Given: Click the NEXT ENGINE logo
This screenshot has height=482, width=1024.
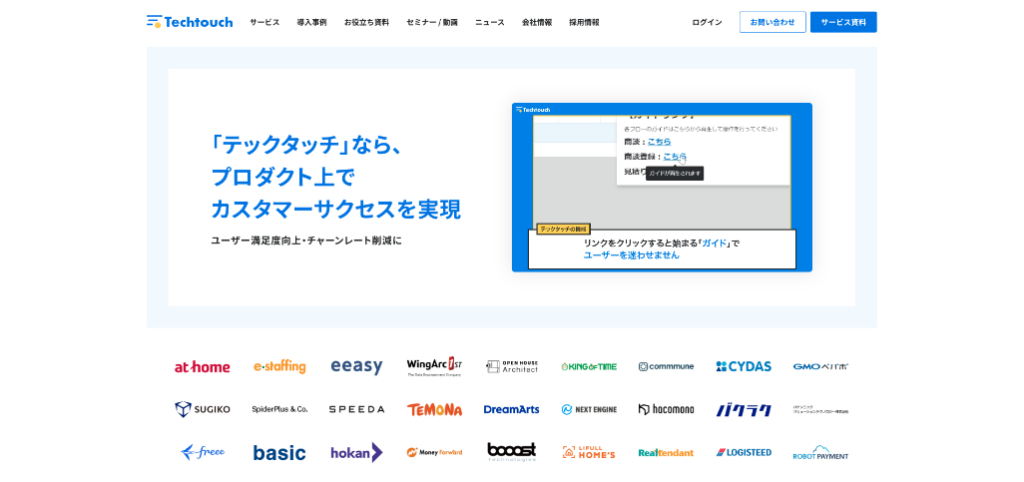Looking at the screenshot, I should coord(589,410).
